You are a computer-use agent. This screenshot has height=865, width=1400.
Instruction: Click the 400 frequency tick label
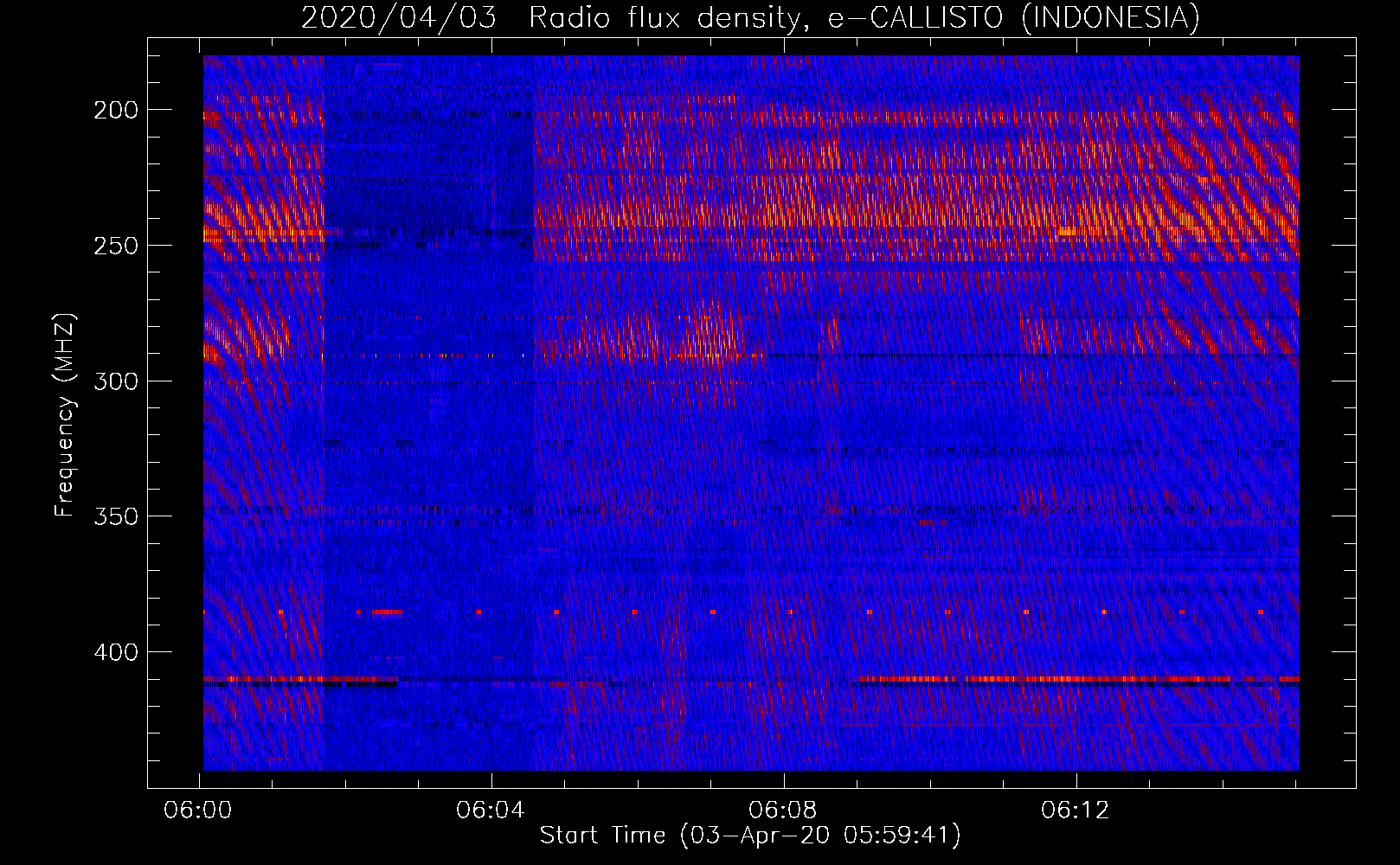point(115,652)
